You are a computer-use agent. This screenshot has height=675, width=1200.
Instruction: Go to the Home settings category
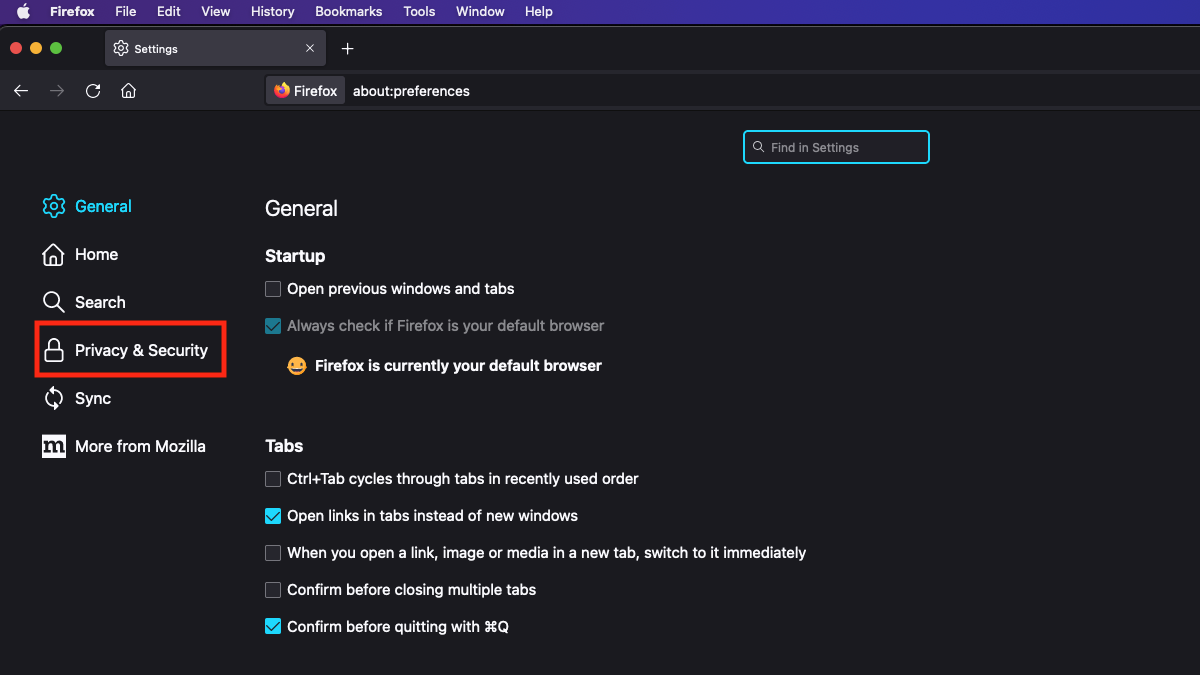click(x=96, y=254)
